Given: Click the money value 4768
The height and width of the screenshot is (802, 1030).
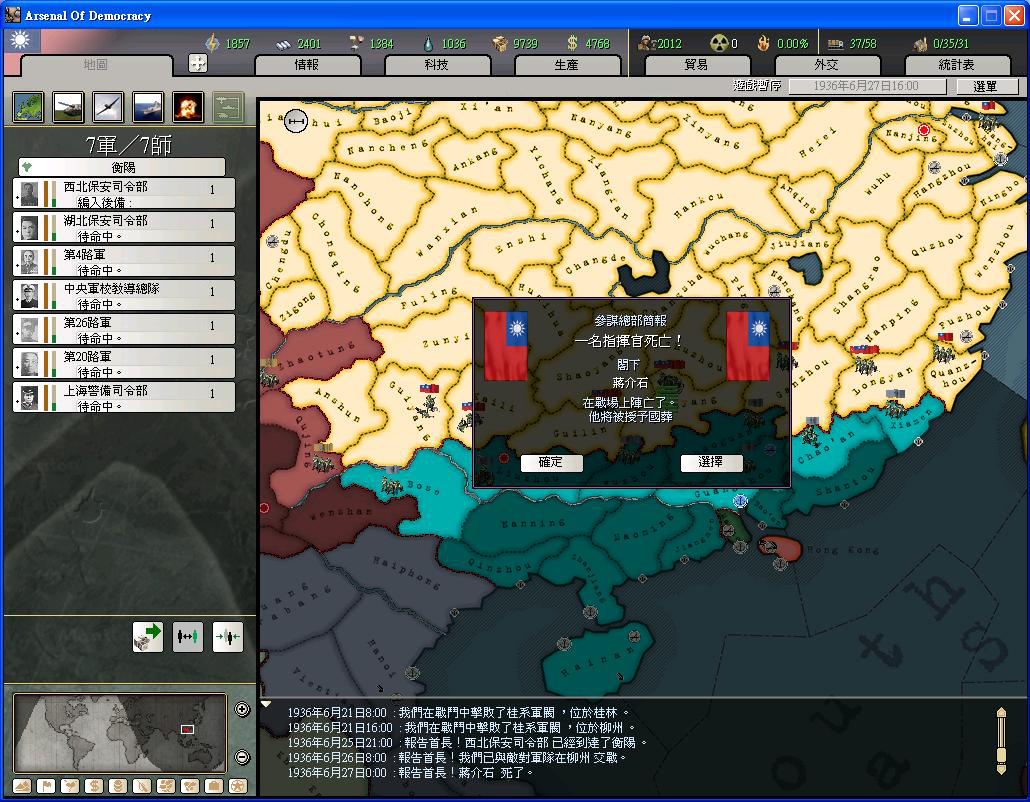Looking at the screenshot, I should tap(598, 43).
